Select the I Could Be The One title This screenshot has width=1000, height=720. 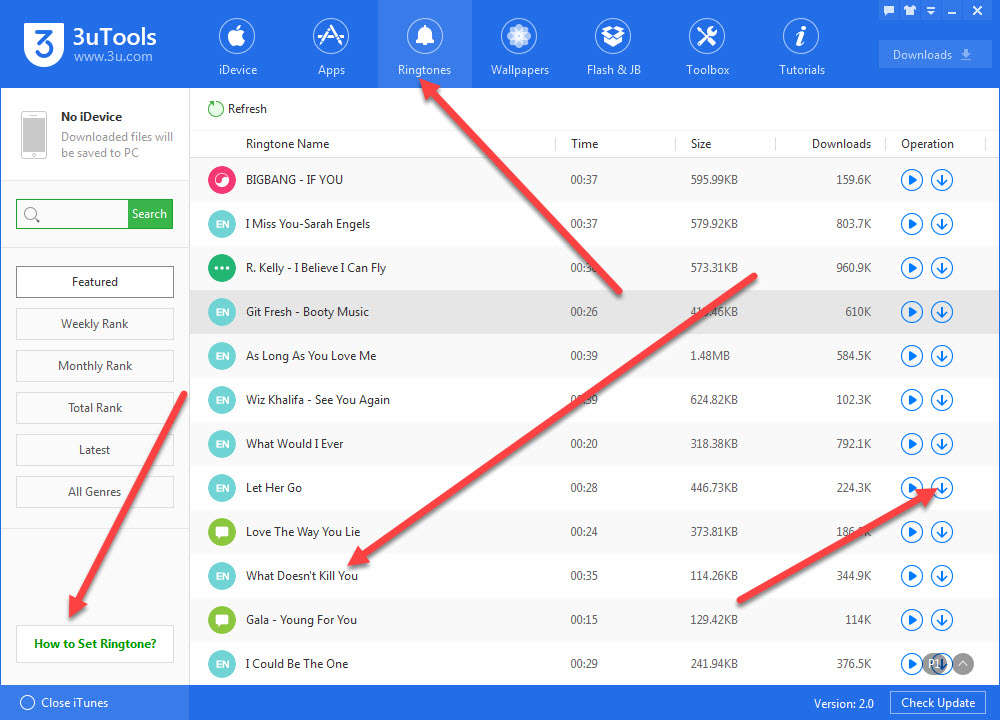pyautogui.click(x=297, y=665)
